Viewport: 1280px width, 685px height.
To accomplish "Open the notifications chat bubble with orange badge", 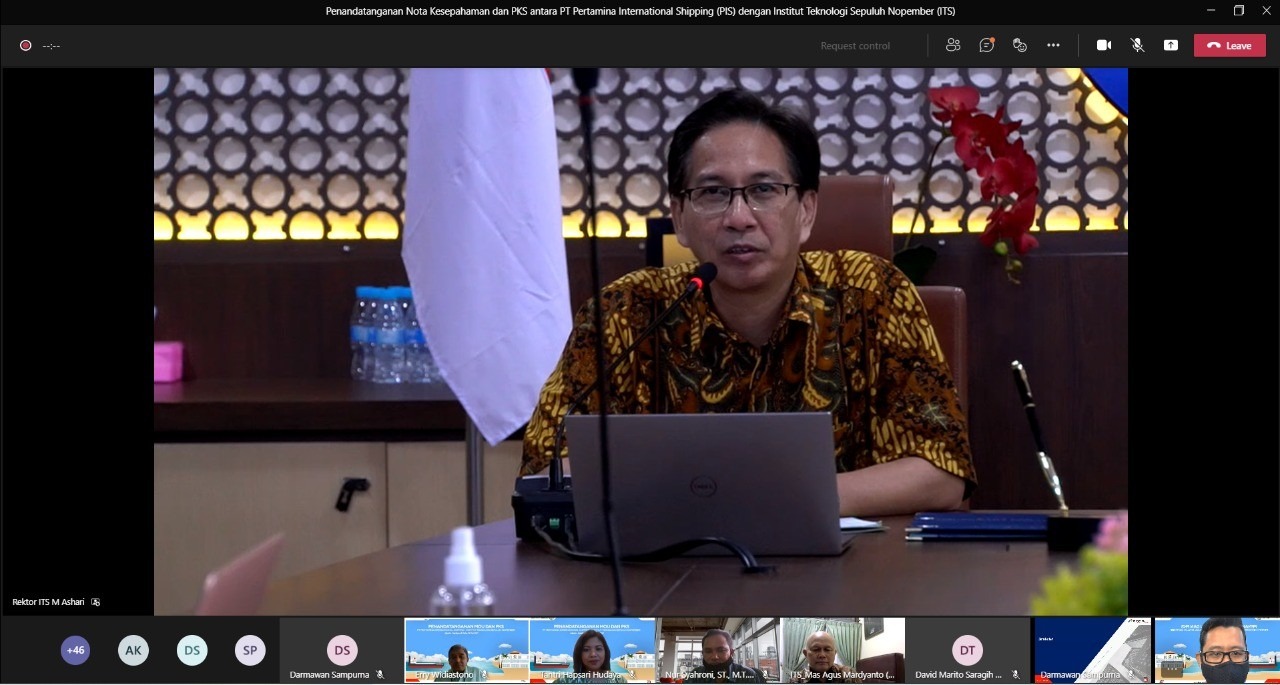I will point(987,45).
